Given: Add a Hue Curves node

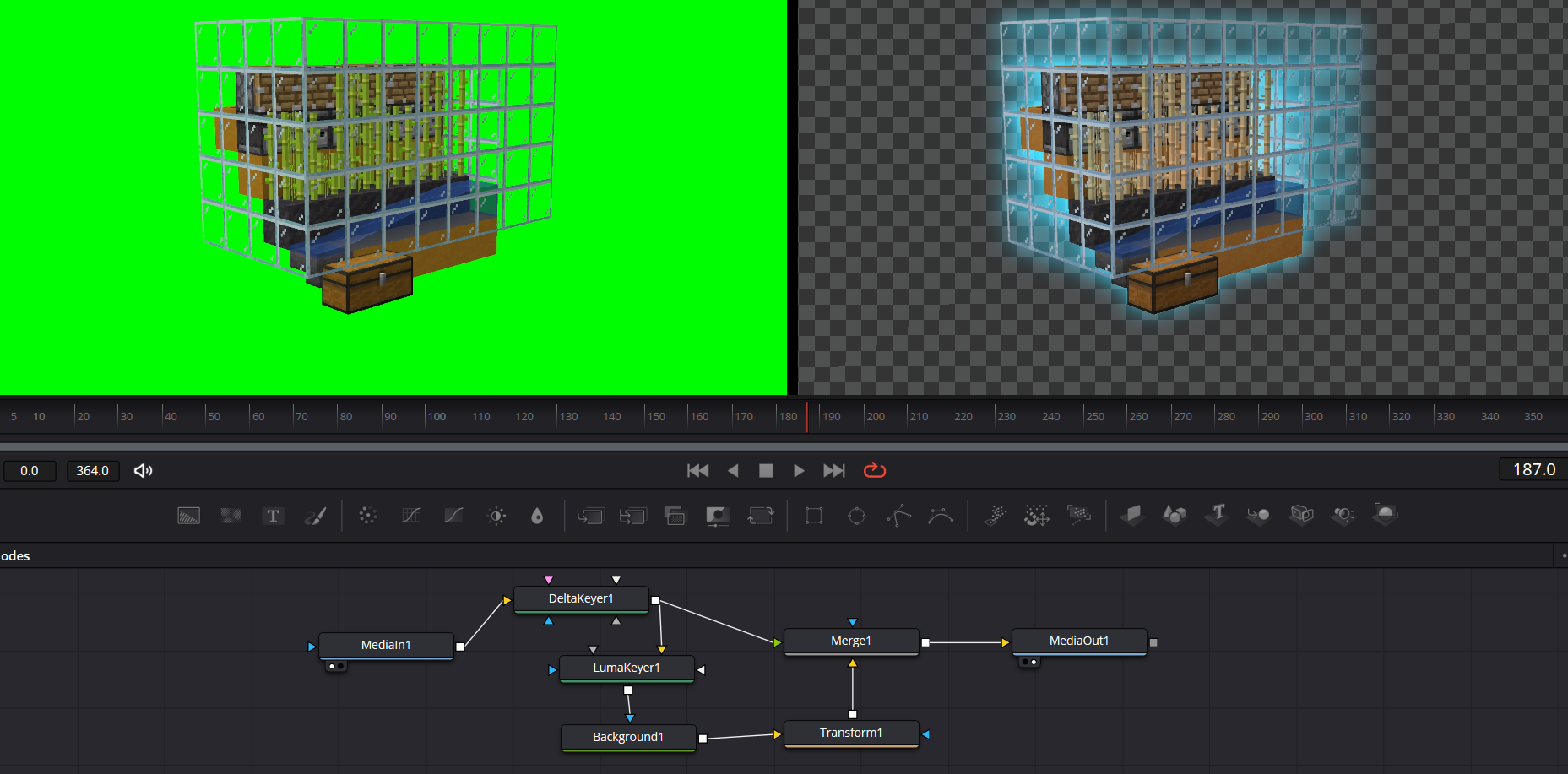Looking at the screenshot, I should tap(453, 515).
